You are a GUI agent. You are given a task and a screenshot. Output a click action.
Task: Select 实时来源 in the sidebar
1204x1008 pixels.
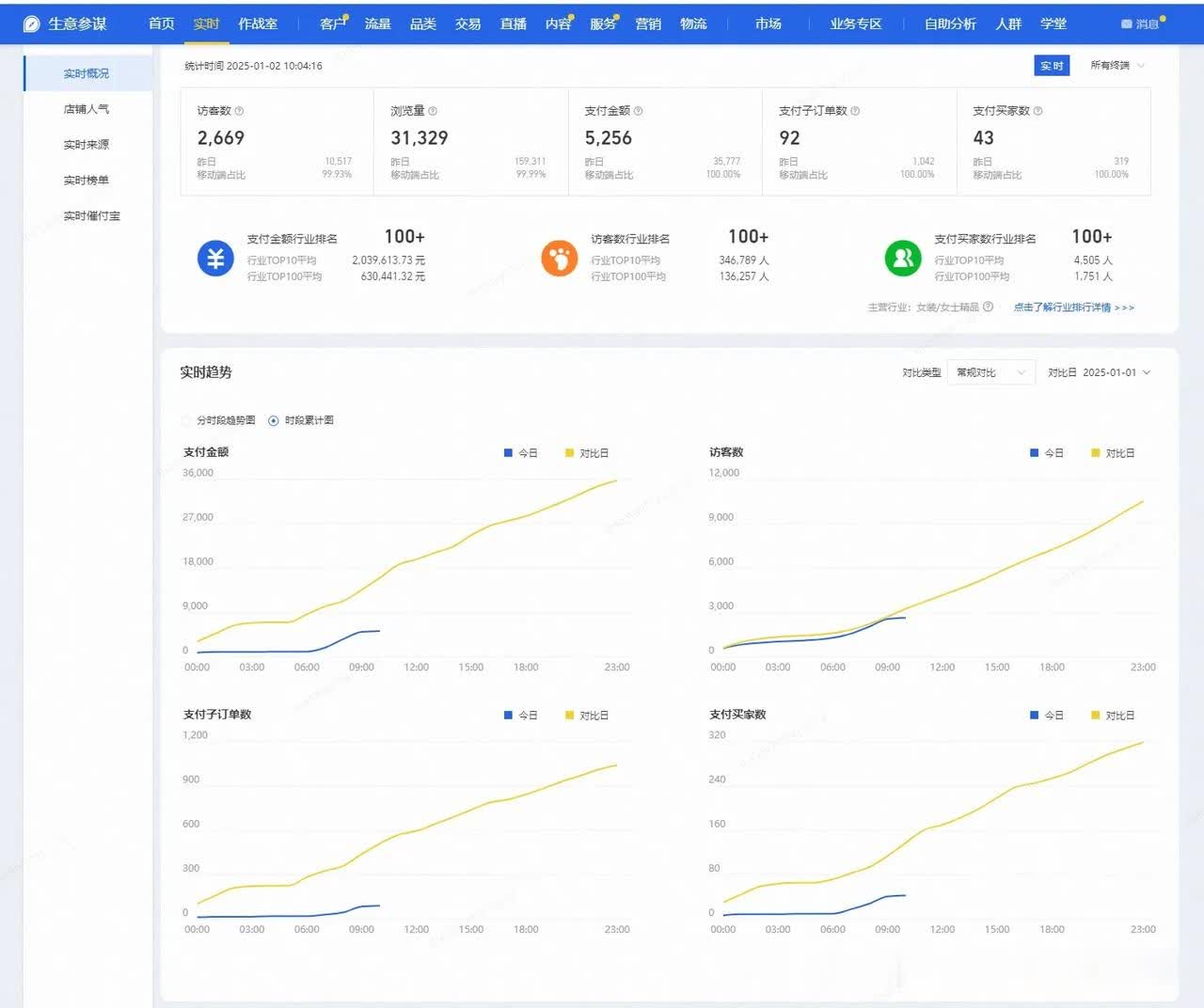pyautogui.click(x=87, y=145)
